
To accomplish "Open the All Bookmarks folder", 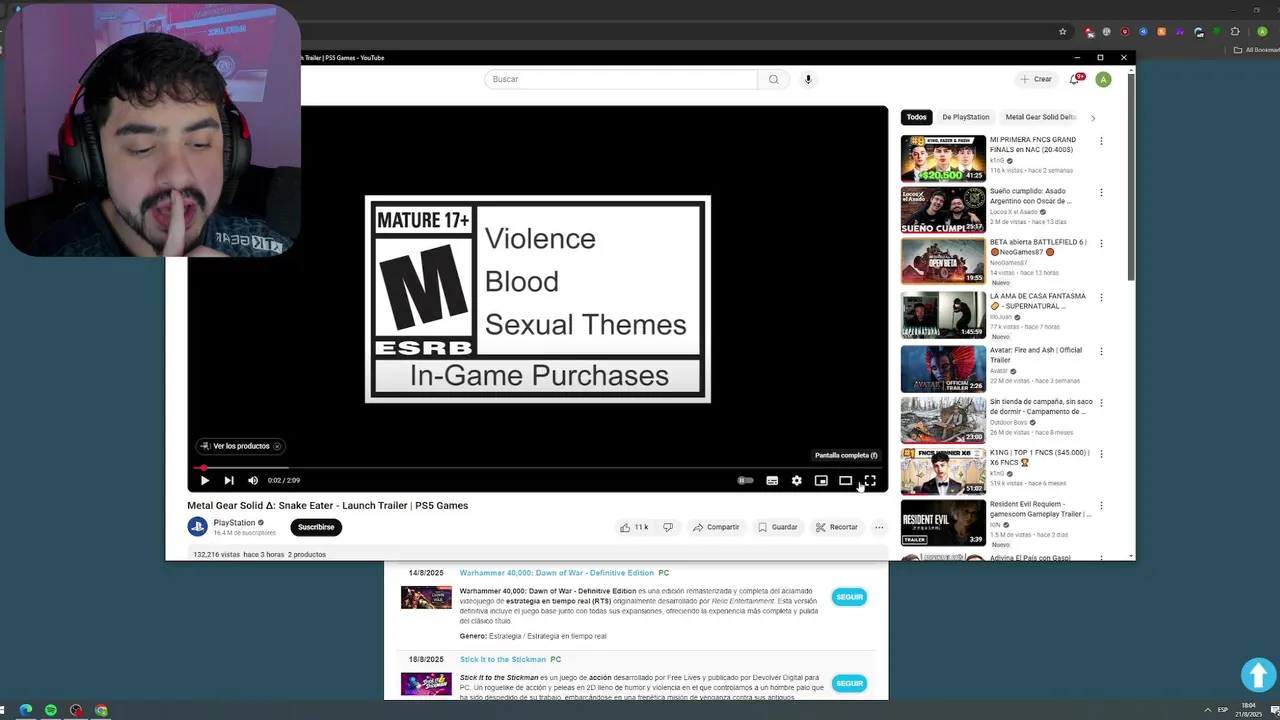I will (1257, 50).
